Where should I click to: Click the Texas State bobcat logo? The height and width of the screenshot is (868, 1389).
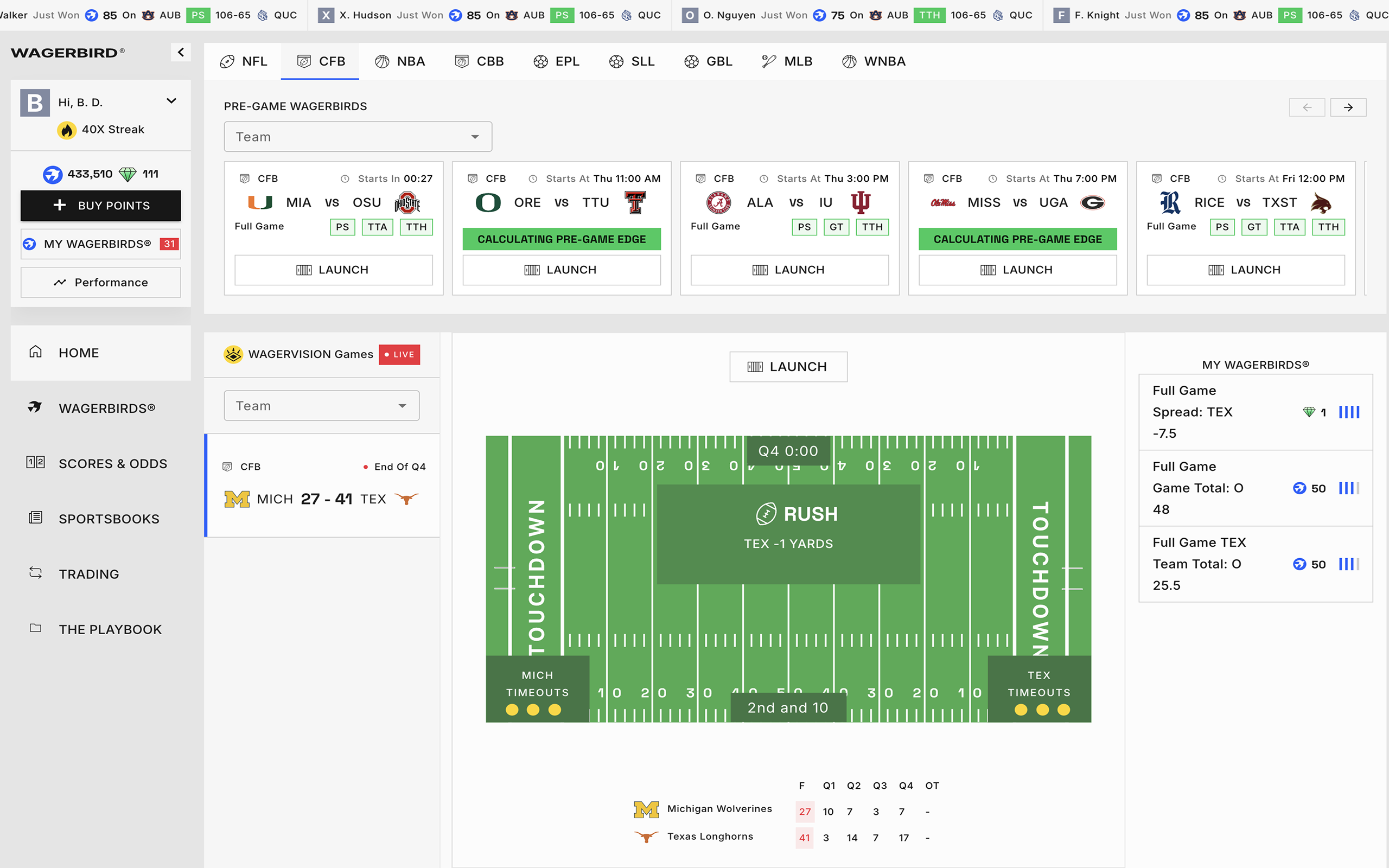[1321, 203]
